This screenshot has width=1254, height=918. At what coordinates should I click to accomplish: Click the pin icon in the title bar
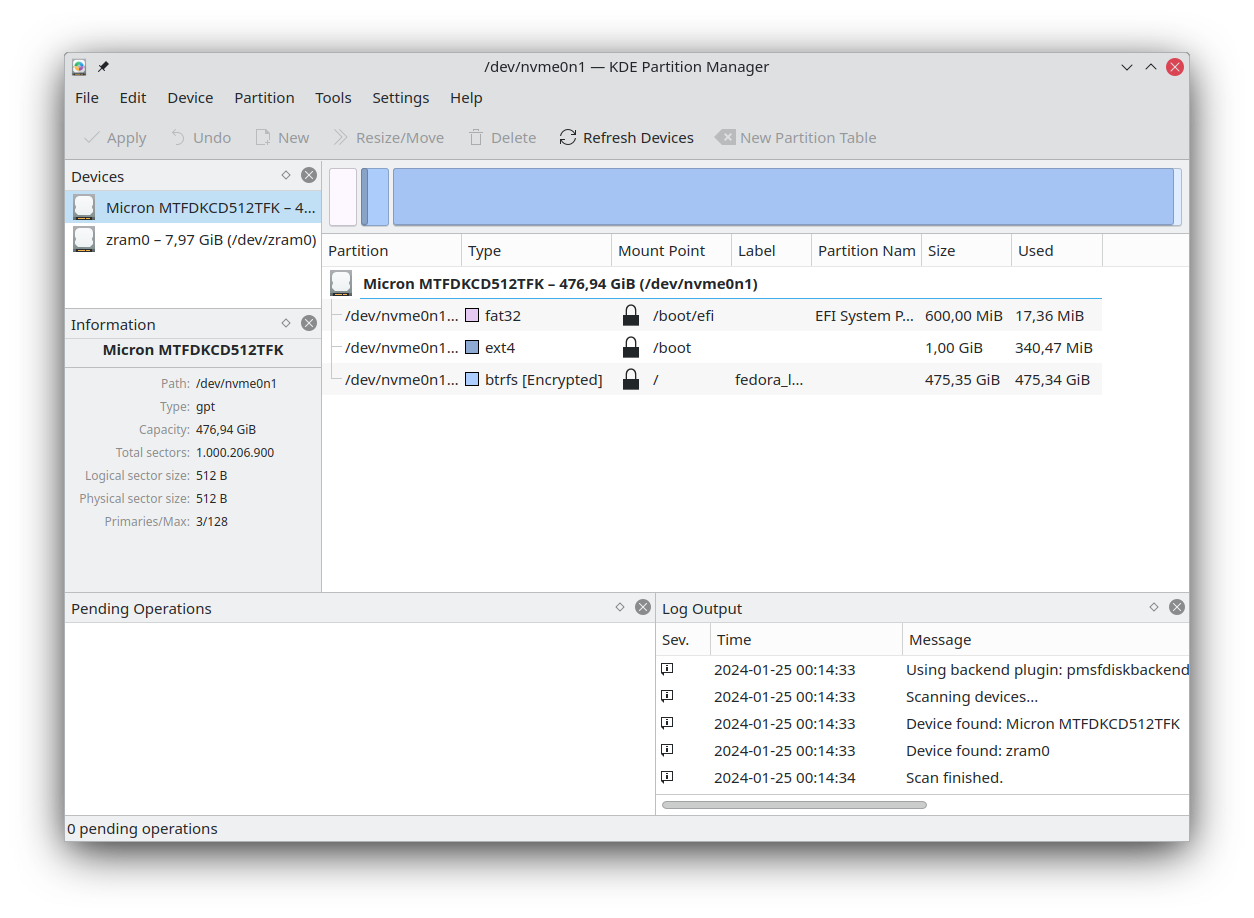pos(103,67)
